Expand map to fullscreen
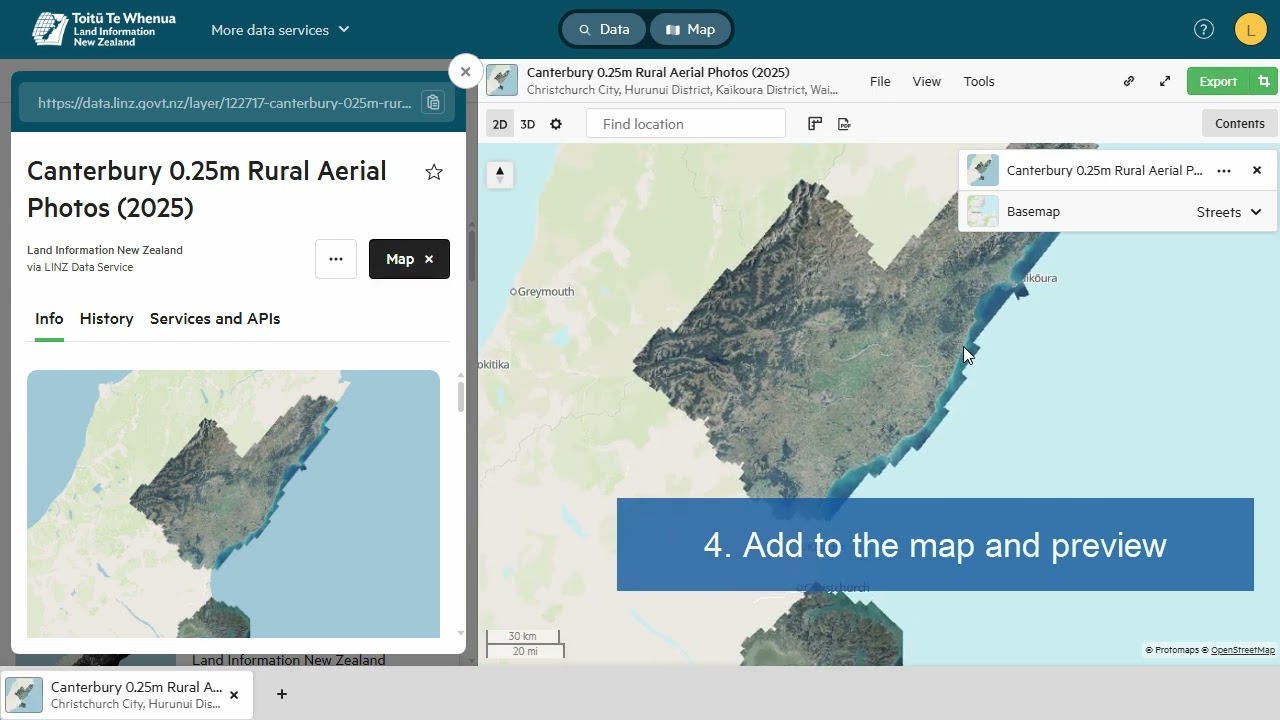The height and width of the screenshot is (720, 1280). tap(1165, 82)
